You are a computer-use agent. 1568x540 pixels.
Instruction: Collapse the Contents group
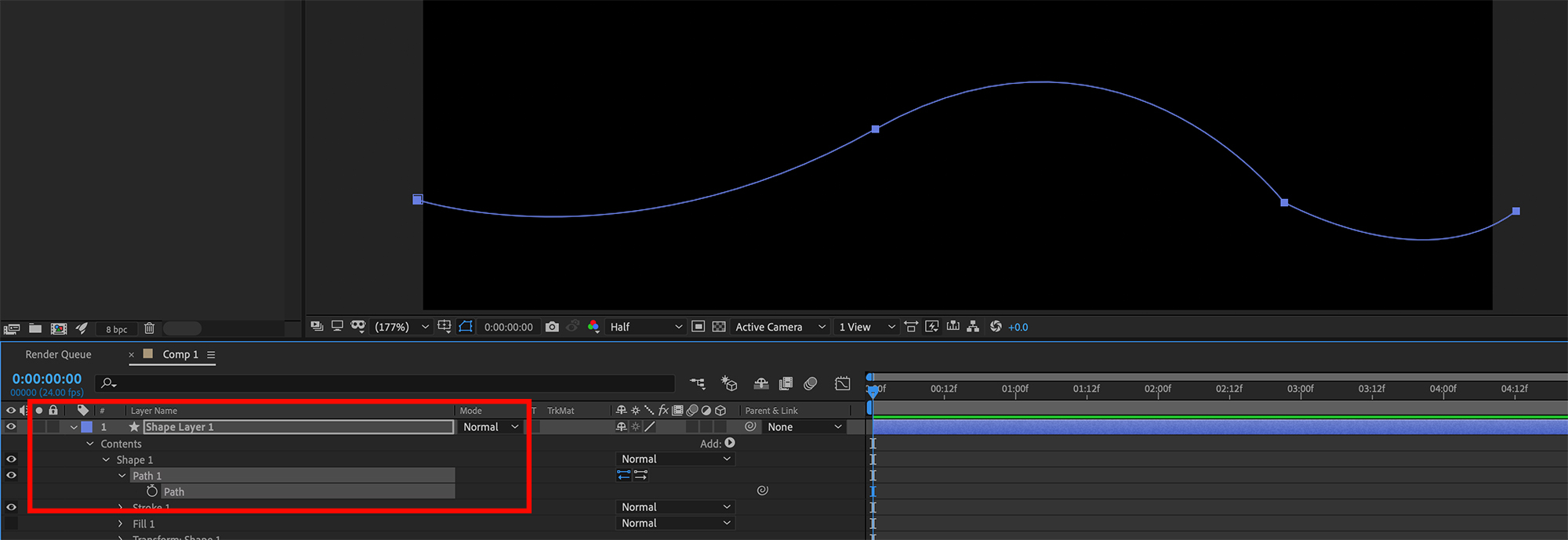pos(90,444)
